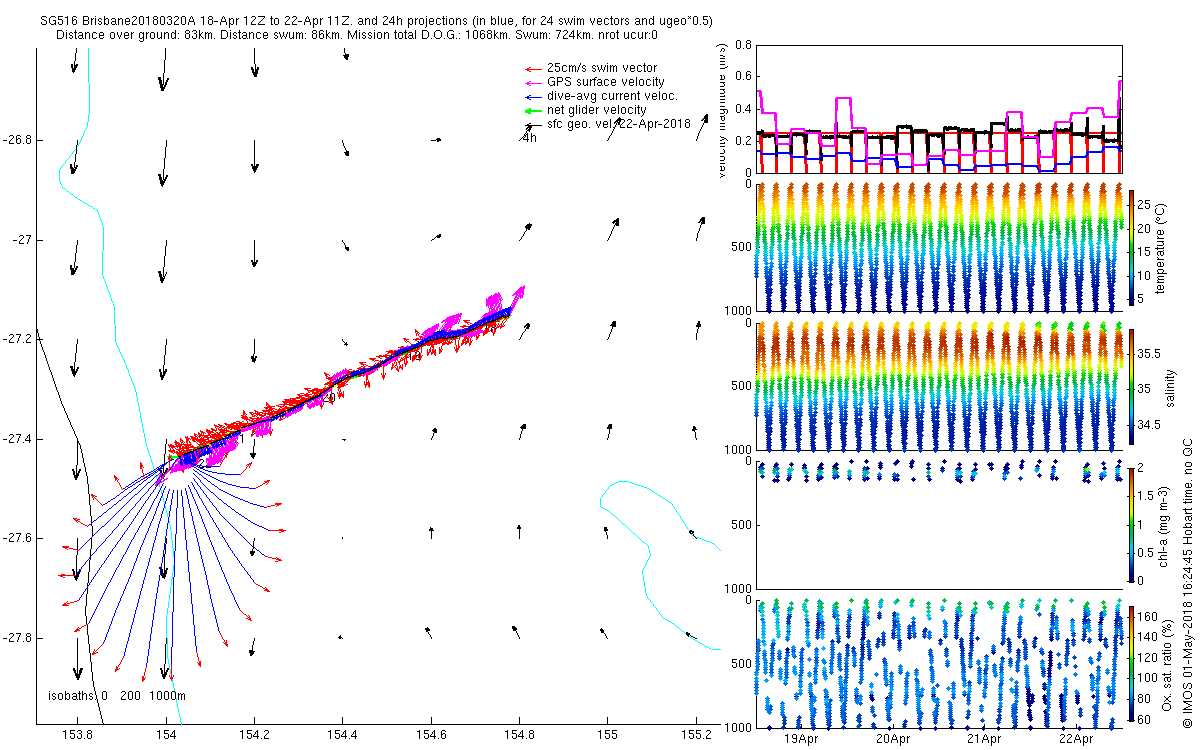1200x750 pixels.
Task: Click the '0.6' velocity magnitude tick
Action: 743,76
